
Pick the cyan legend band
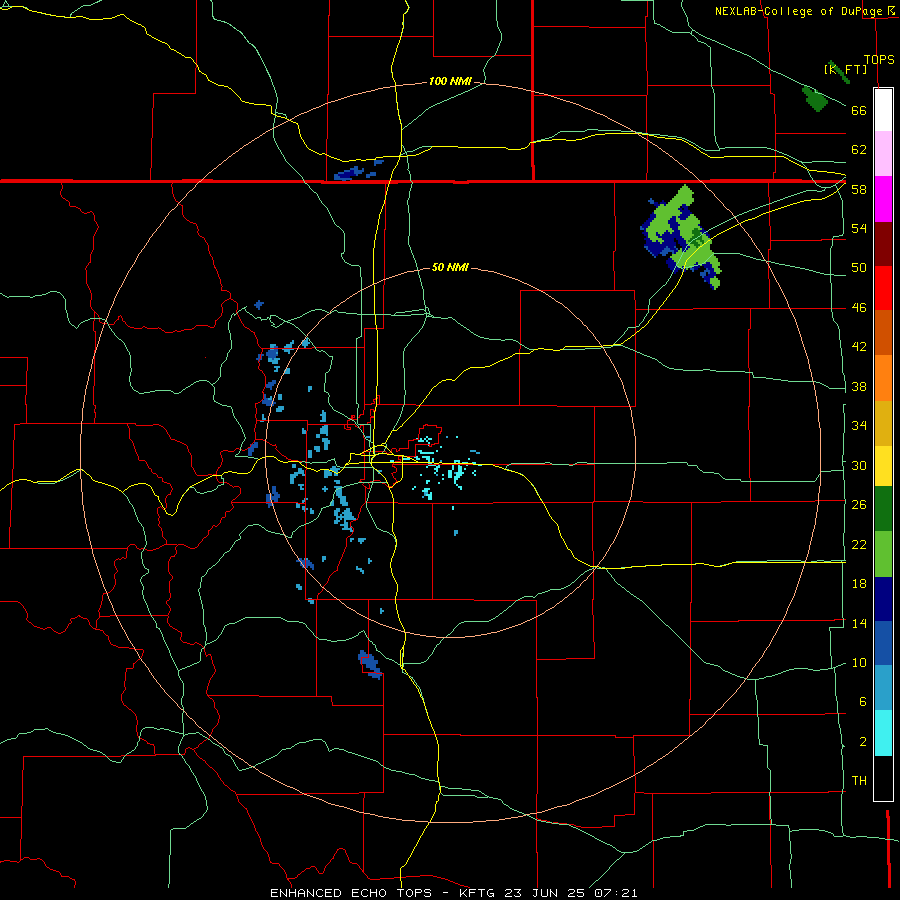pyautogui.click(x=883, y=733)
